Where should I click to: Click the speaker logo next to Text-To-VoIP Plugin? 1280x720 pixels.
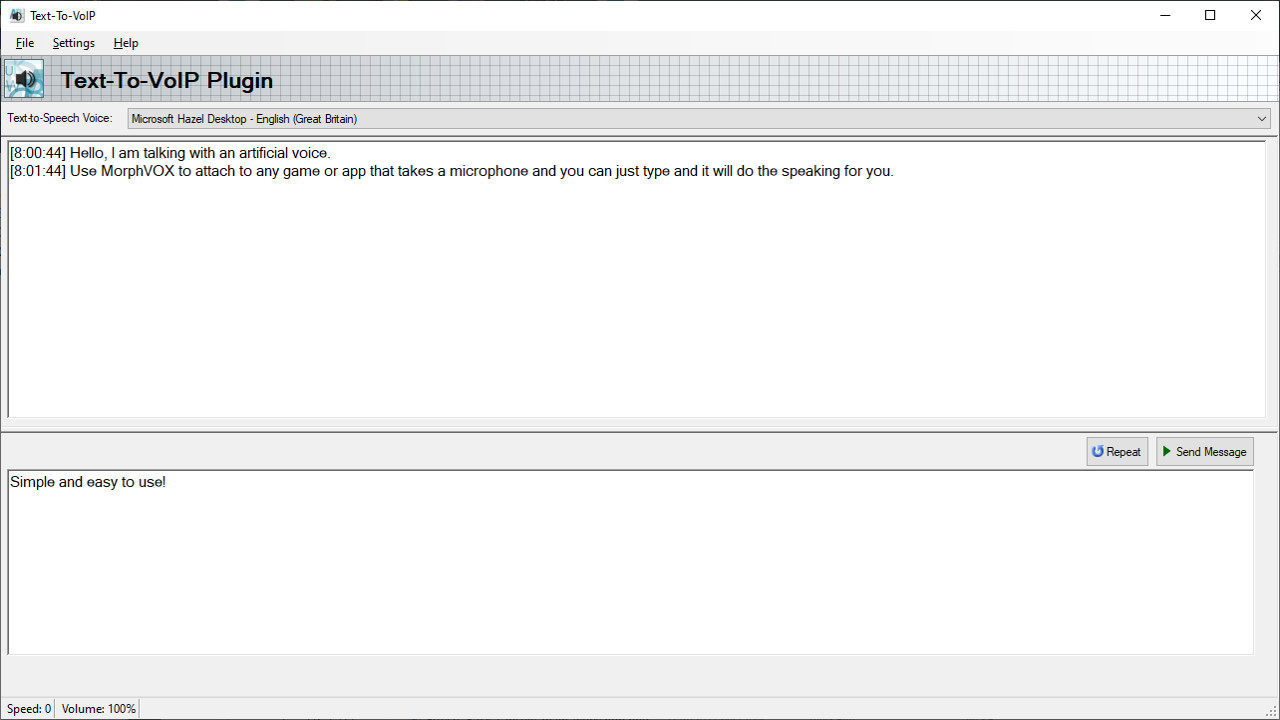23,78
